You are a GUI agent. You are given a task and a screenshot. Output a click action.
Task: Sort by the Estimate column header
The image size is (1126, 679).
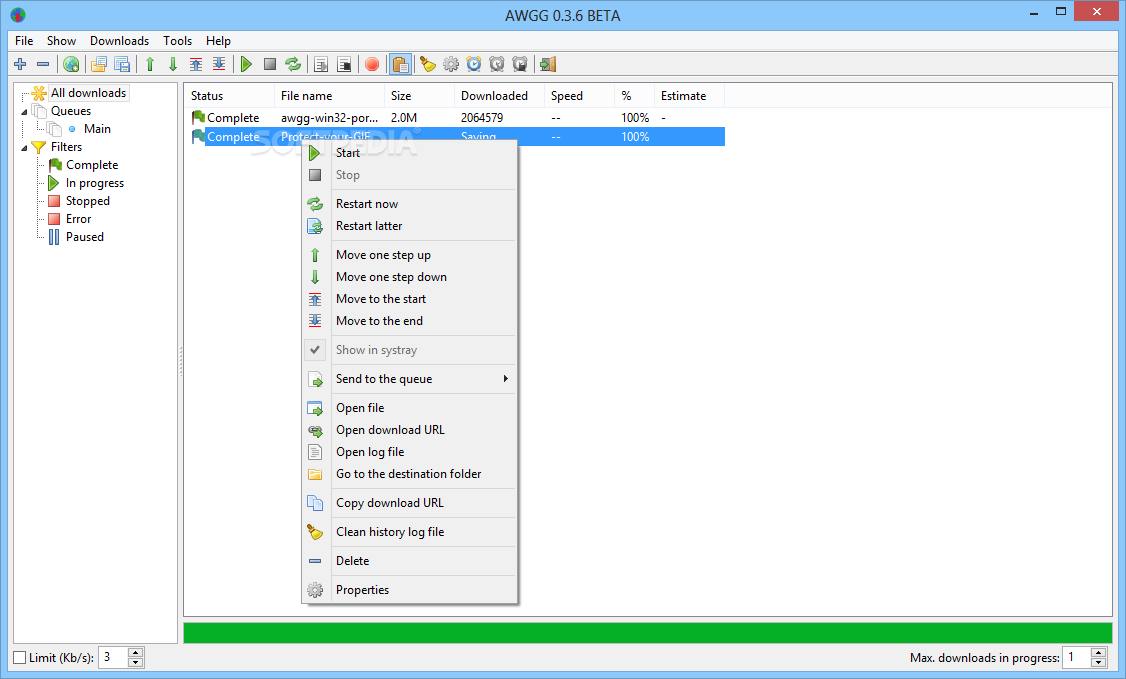[x=689, y=95]
